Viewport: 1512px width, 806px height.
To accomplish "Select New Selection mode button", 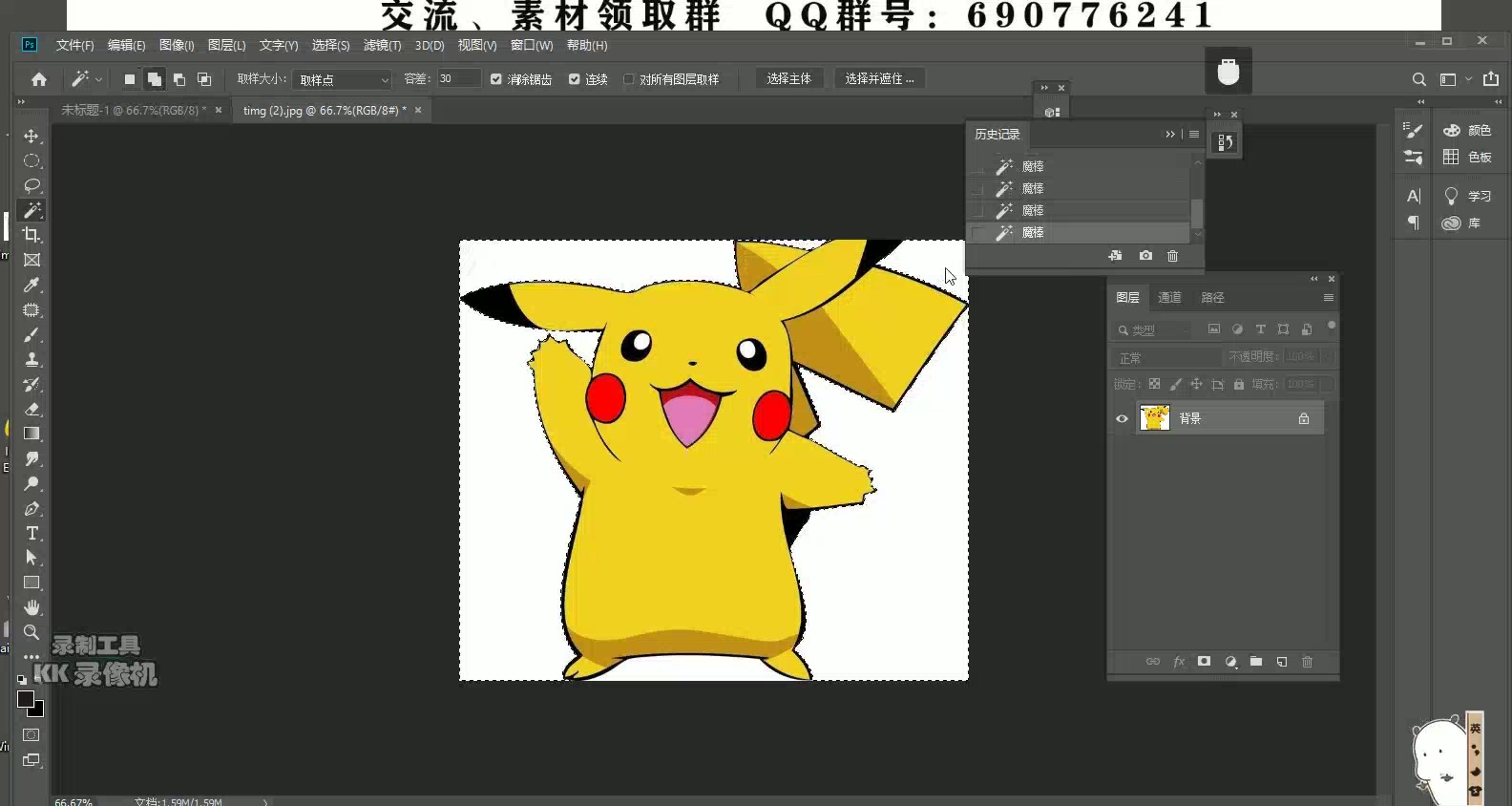I will [130, 79].
